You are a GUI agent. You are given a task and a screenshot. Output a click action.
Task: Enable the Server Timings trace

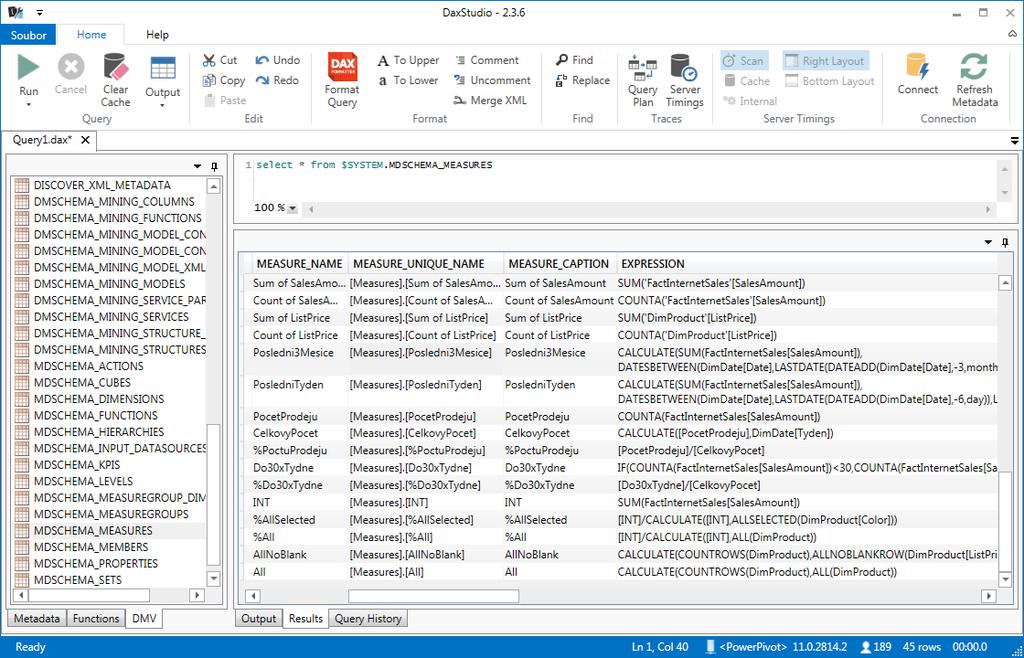click(x=684, y=80)
